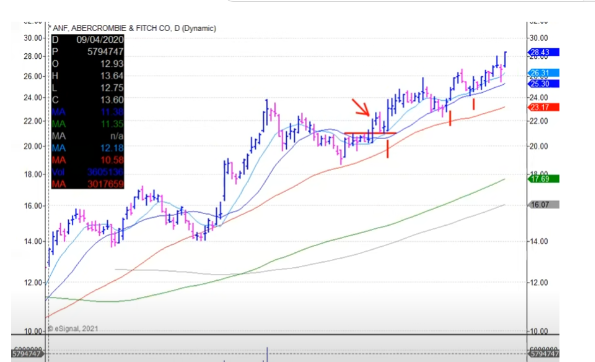Click the ANF Abercrombie & Fitch chart title

pyautogui.click(x=134, y=28)
